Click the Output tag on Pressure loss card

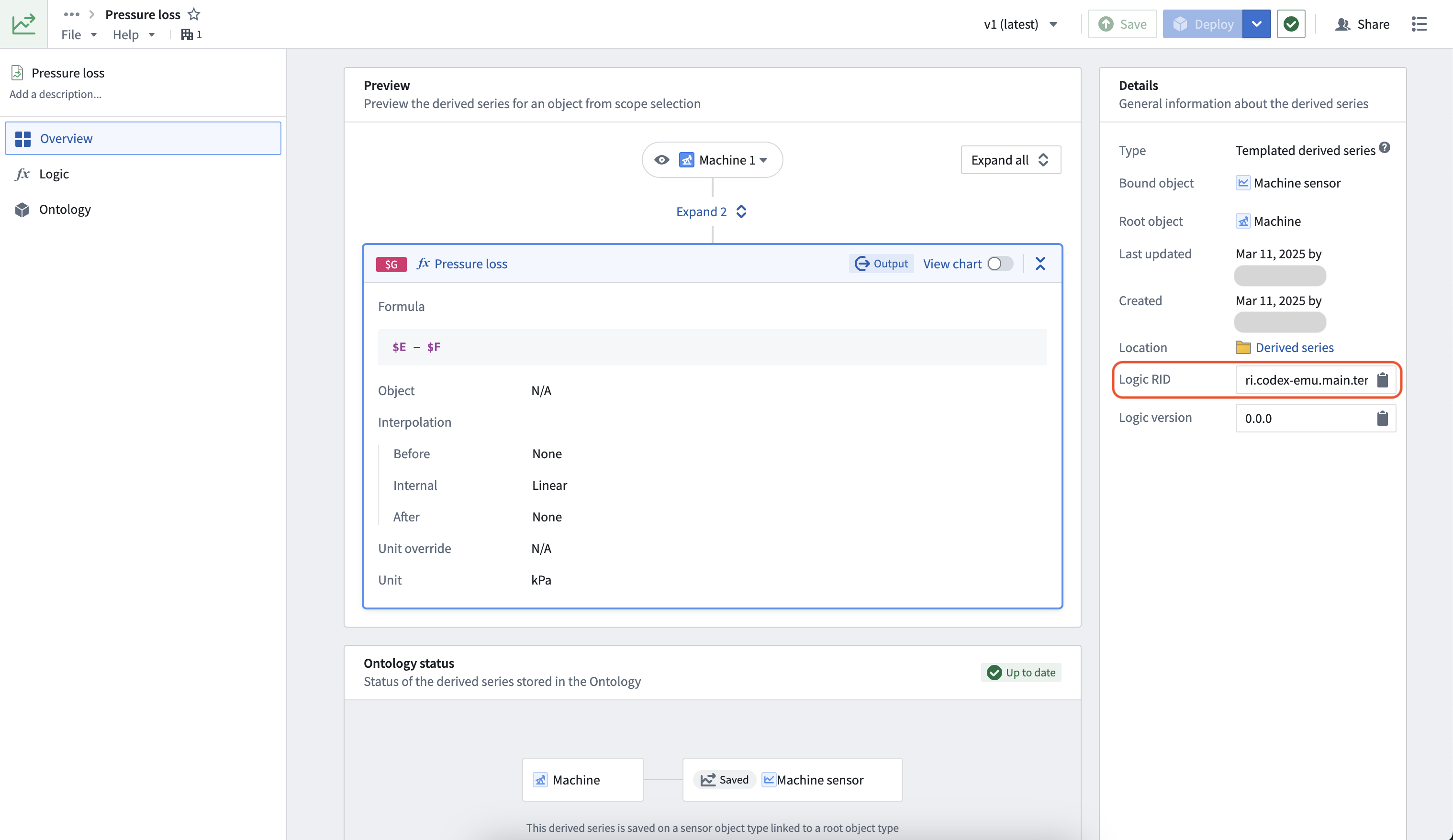(x=881, y=263)
